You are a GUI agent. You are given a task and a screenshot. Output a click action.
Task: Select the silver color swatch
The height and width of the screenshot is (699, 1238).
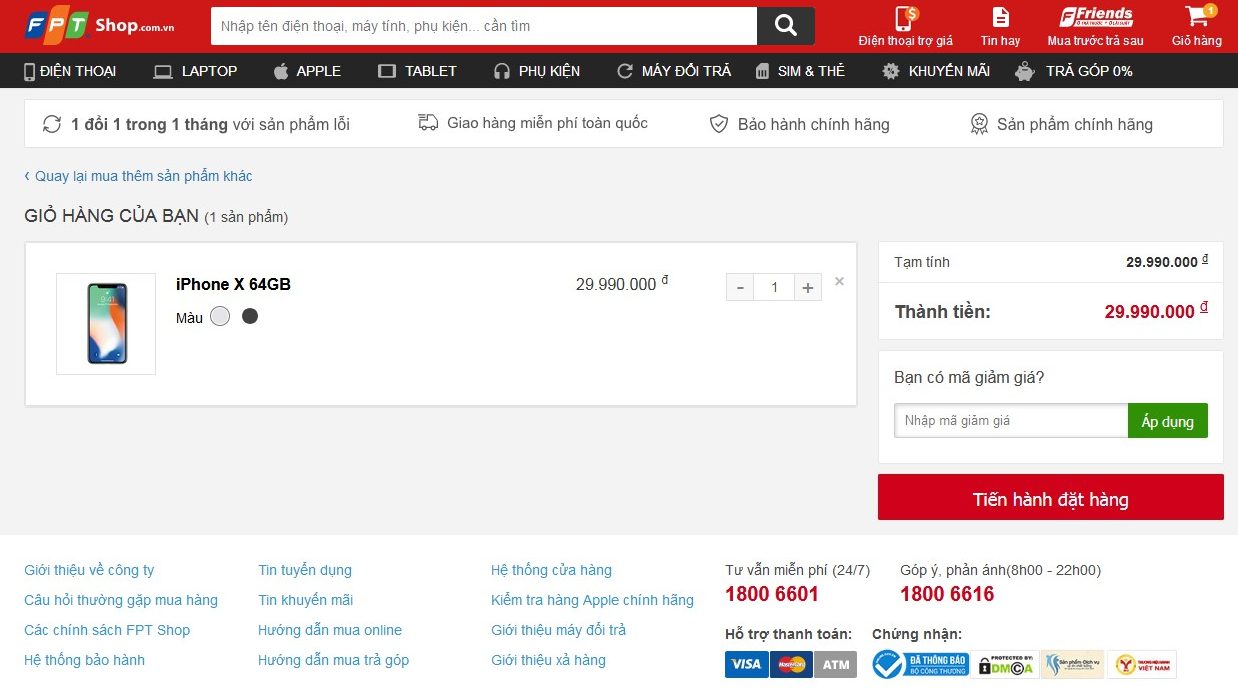[220, 316]
